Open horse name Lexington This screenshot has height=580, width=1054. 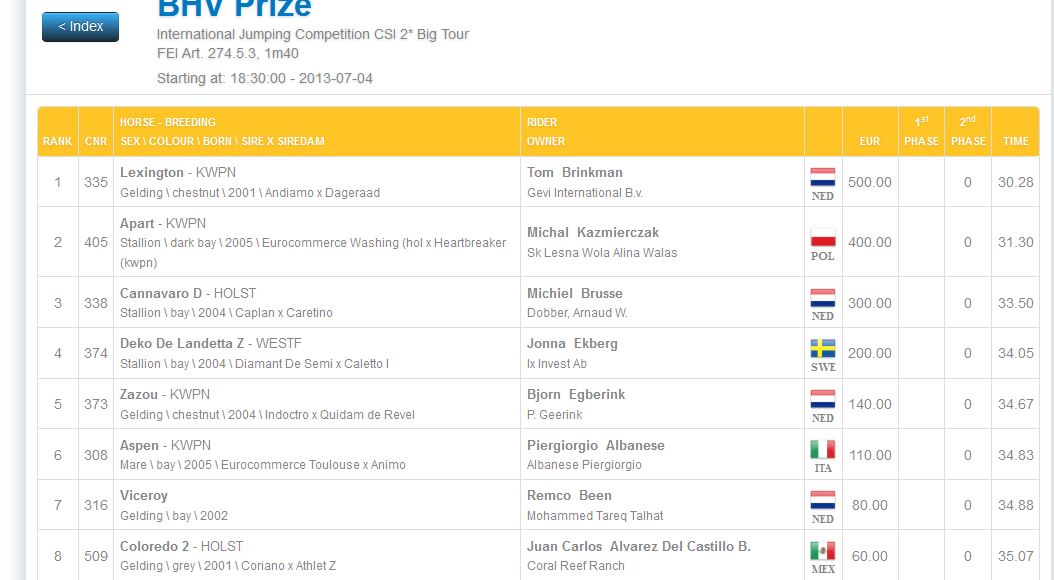(x=151, y=173)
